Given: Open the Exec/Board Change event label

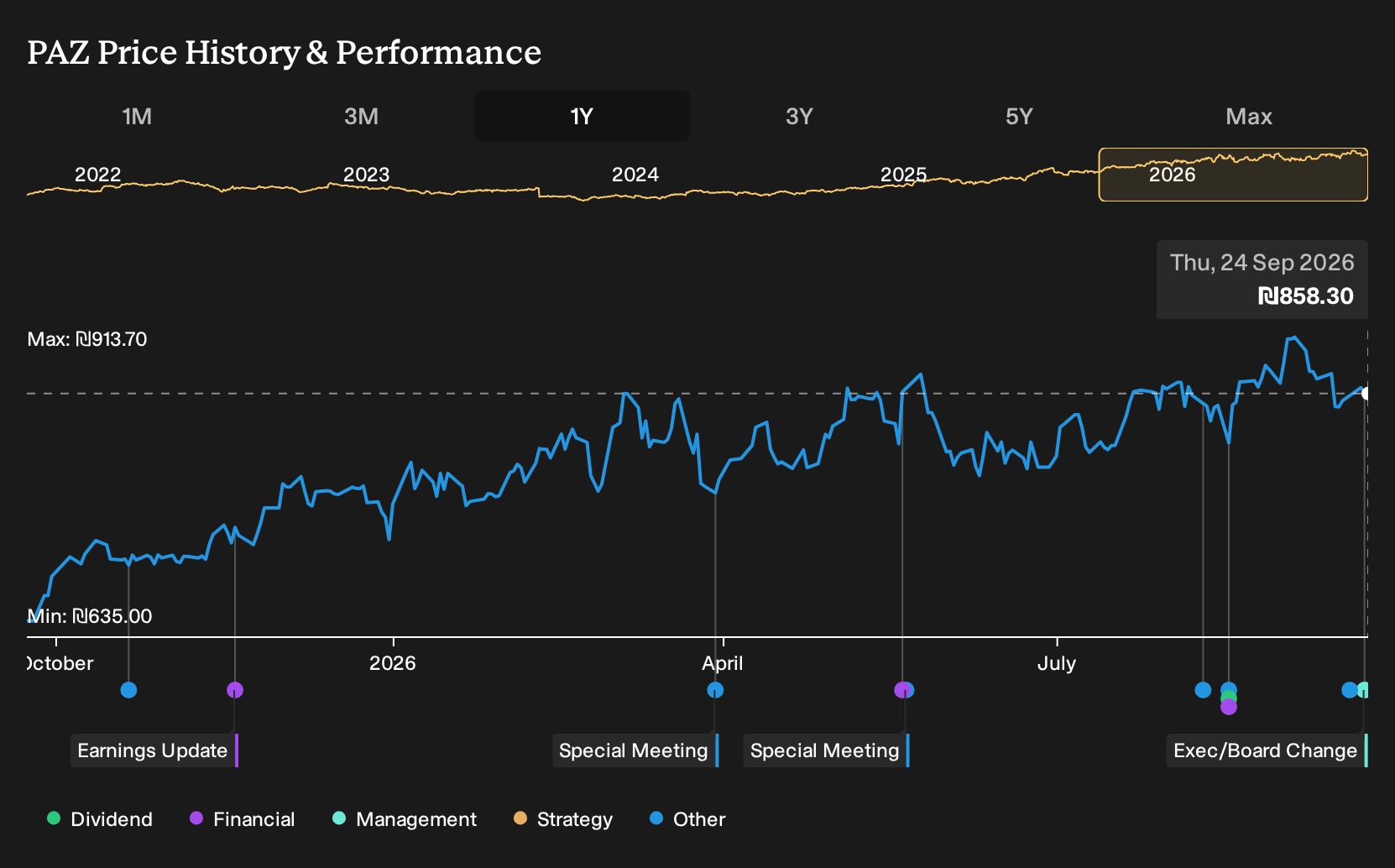Looking at the screenshot, I should [x=1267, y=750].
